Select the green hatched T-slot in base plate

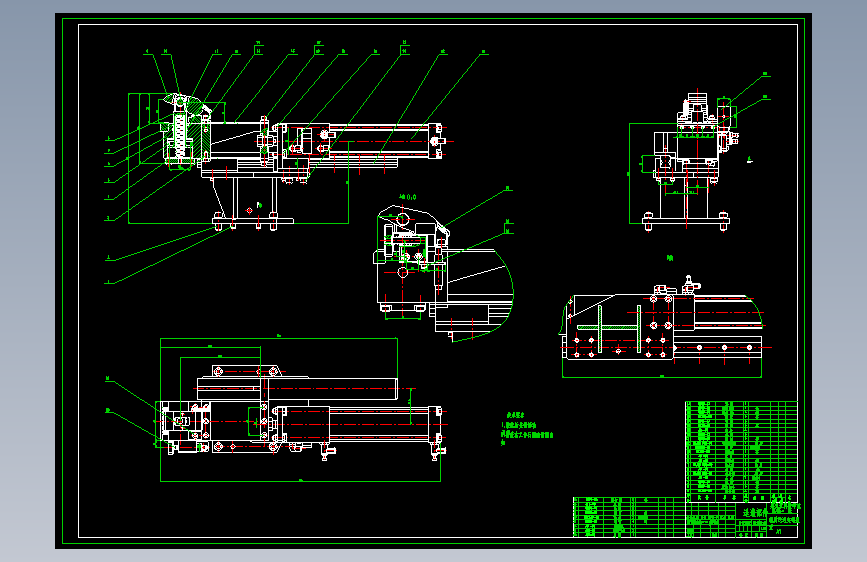point(608,327)
